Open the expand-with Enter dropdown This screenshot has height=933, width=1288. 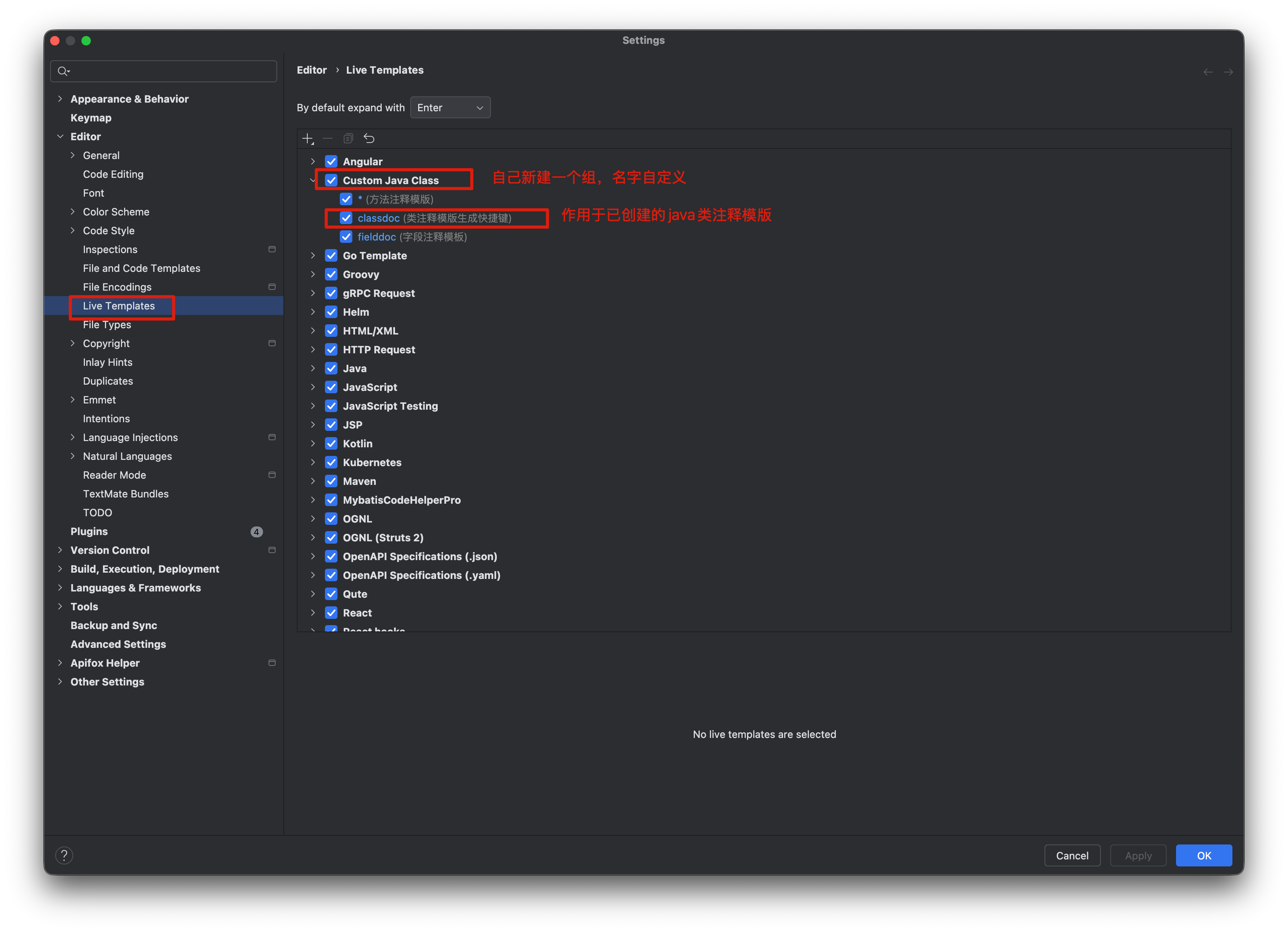tap(450, 108)
